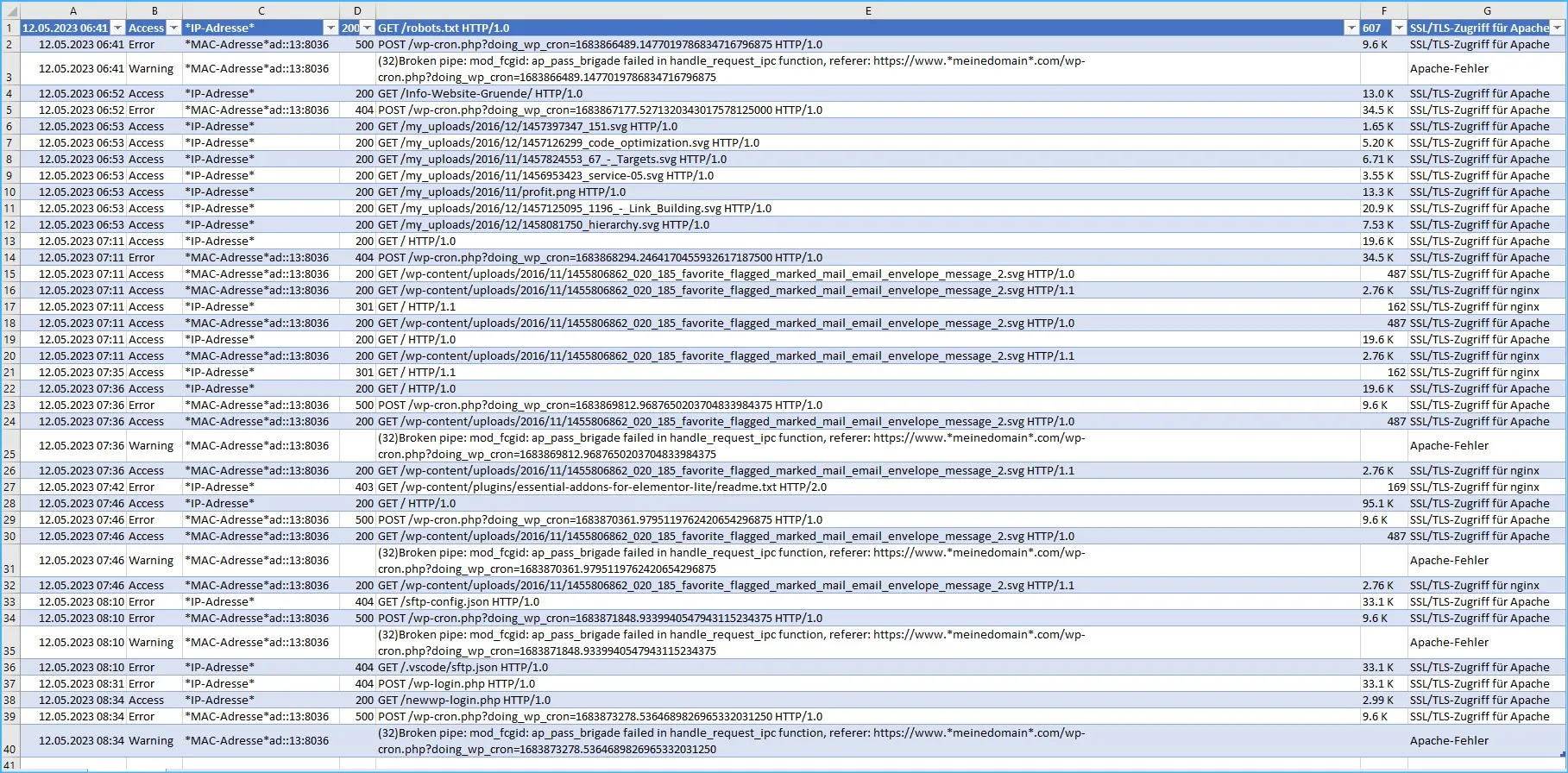1568x773 pixels.
Task: Select row 40 header
Action: pyautogui.click(x=9, y=741)
